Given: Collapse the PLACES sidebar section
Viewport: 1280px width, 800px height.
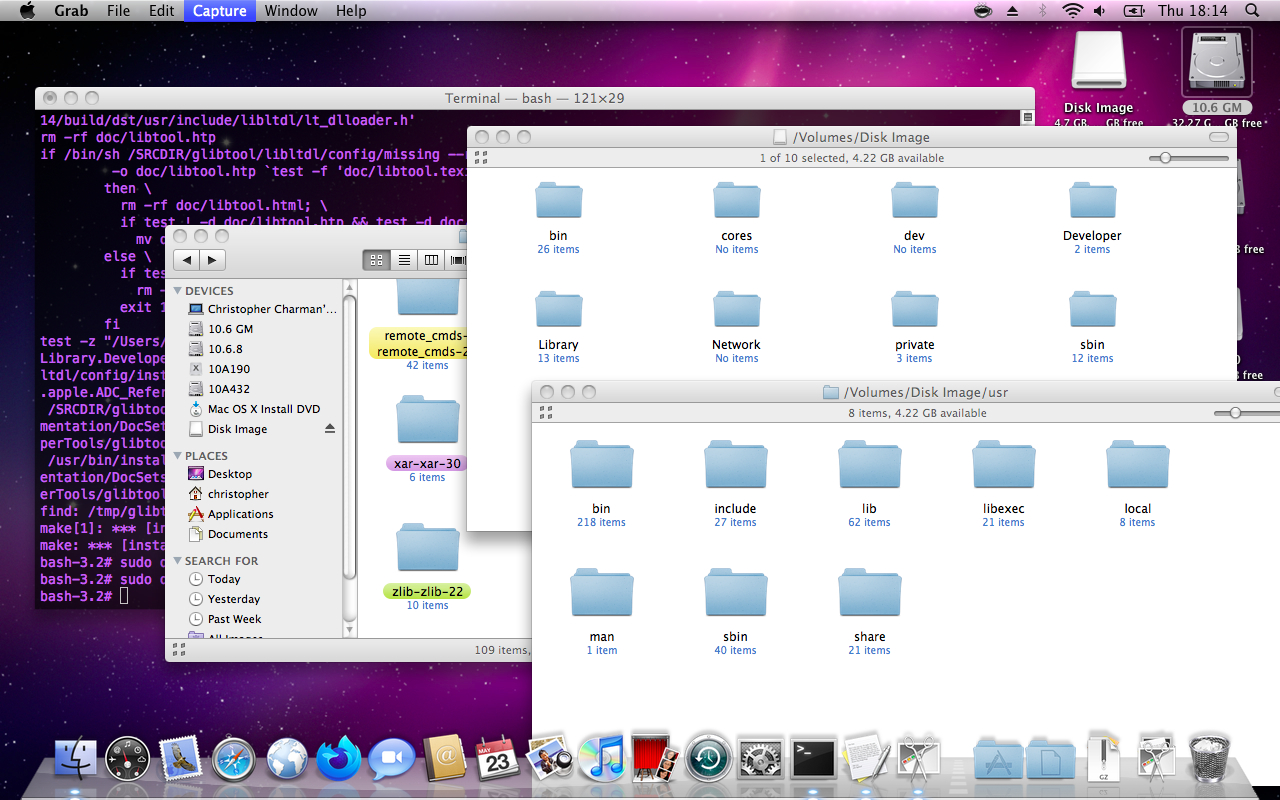Looking at the screenshot, I should pos(178,456).
